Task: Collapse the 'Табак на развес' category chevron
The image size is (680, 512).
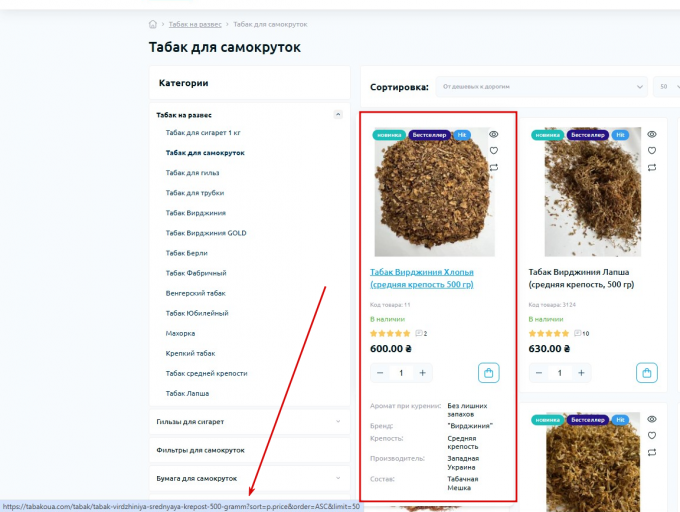Action: 338,114
